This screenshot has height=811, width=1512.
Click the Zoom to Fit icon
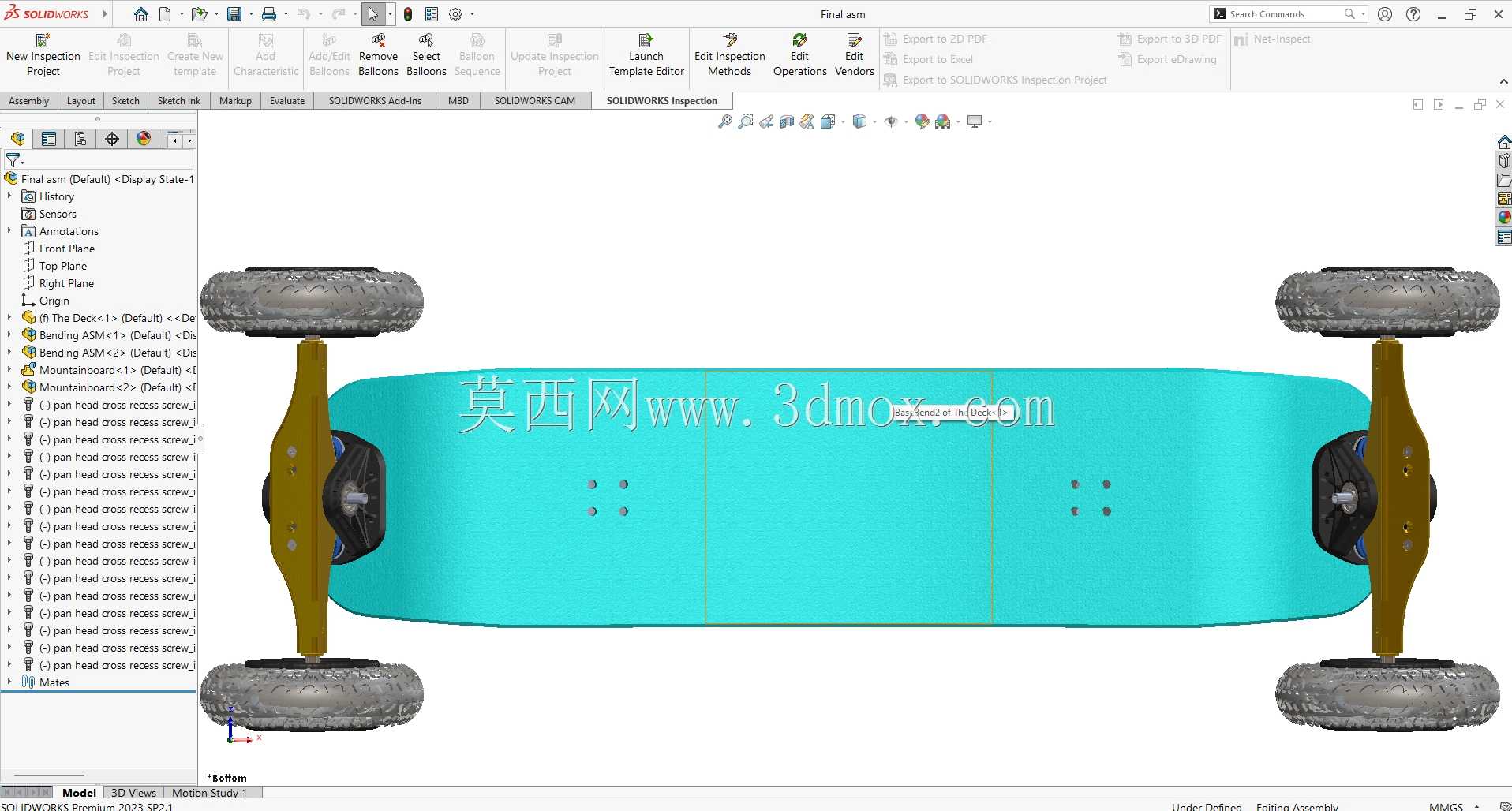click(724, 121)
